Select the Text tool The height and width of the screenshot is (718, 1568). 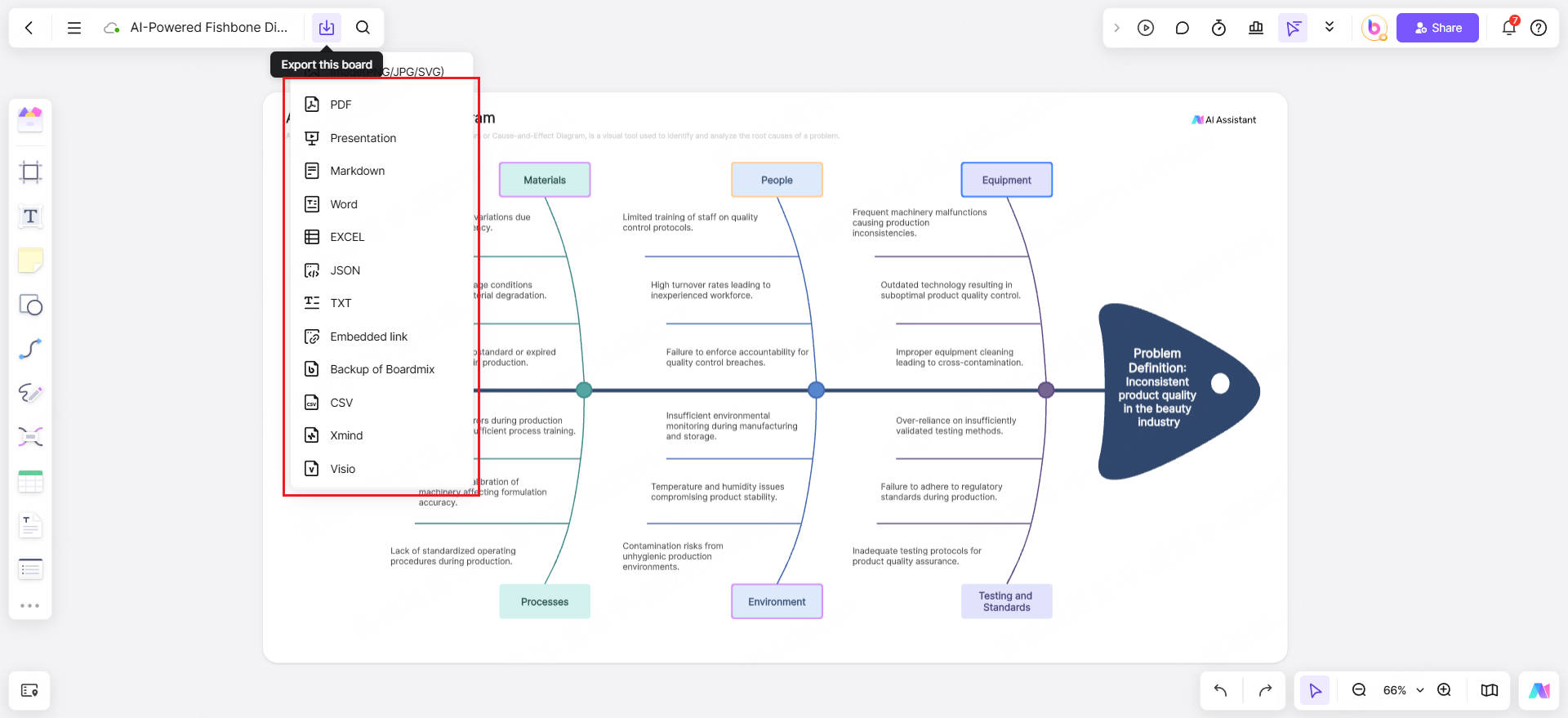click(x=30, y=216)
